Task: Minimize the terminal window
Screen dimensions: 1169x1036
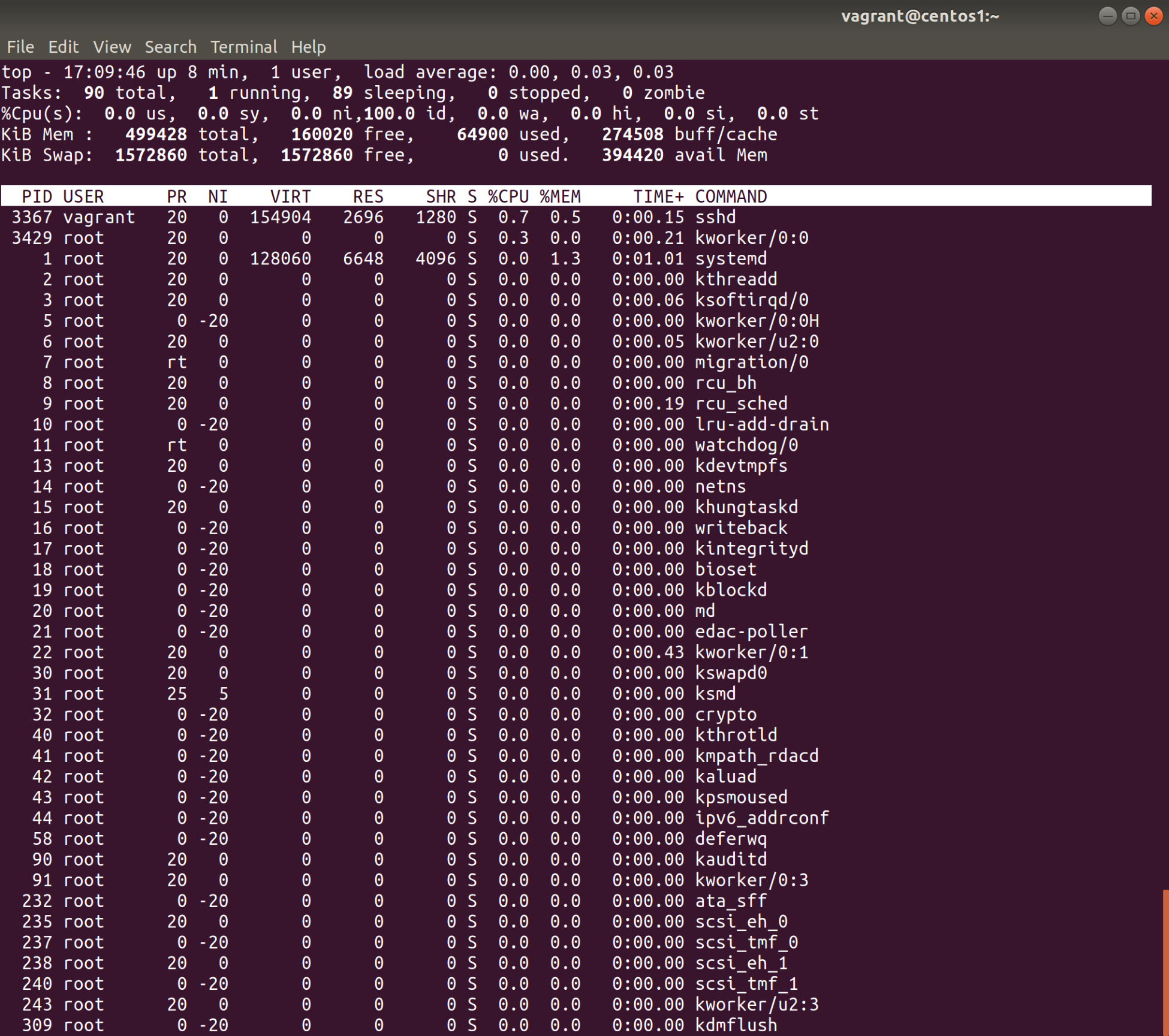Action: point(1107,16)
